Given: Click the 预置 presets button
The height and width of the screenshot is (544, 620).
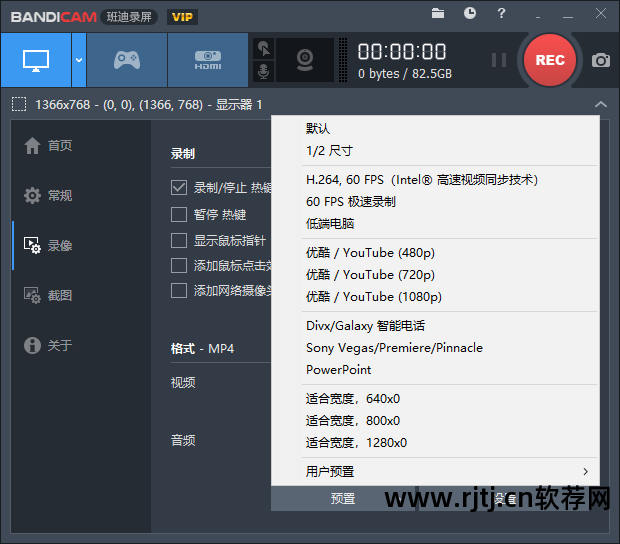Looking at the screenshot, I should (x=343, y=499).
